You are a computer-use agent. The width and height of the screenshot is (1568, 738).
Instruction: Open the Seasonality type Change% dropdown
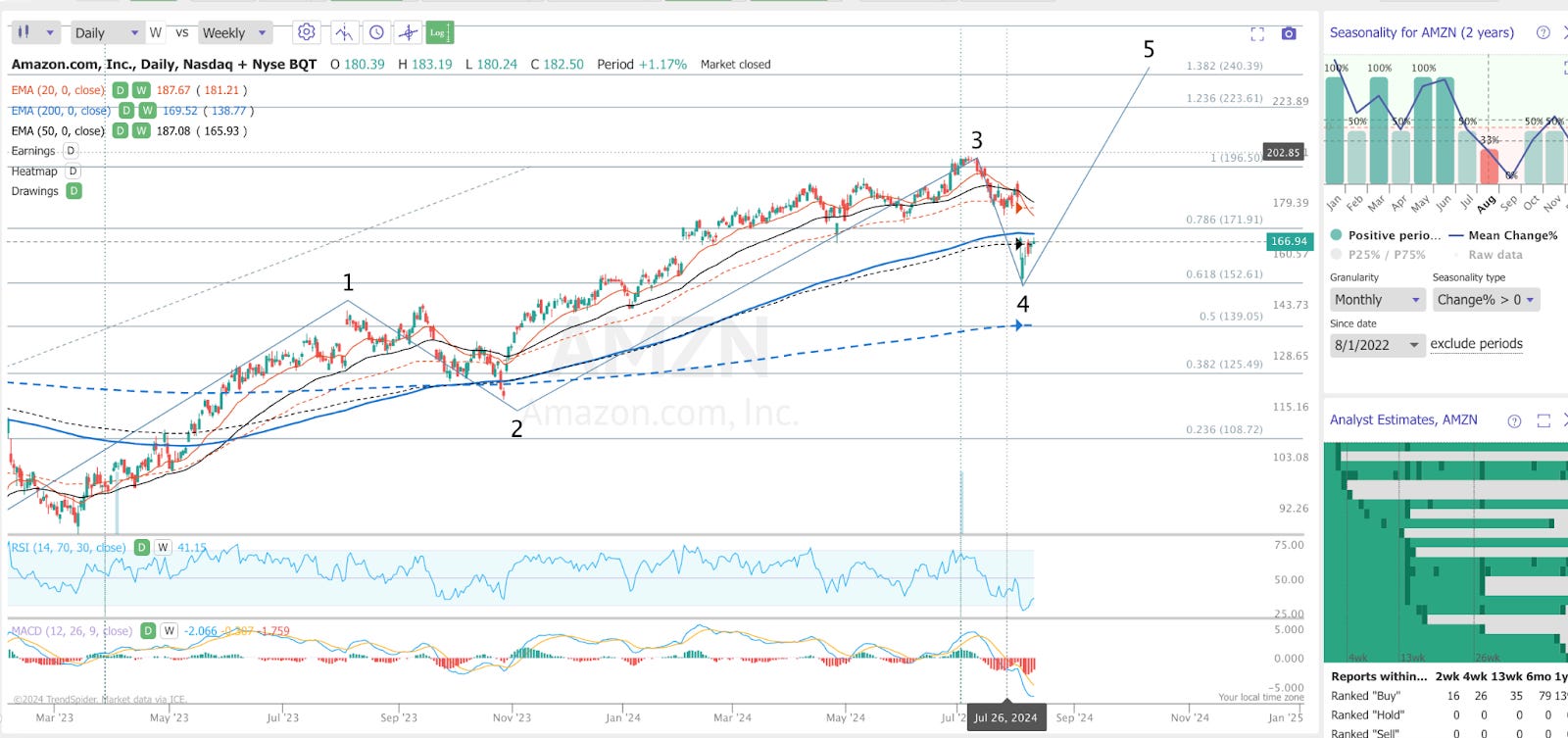[1486, 300]
